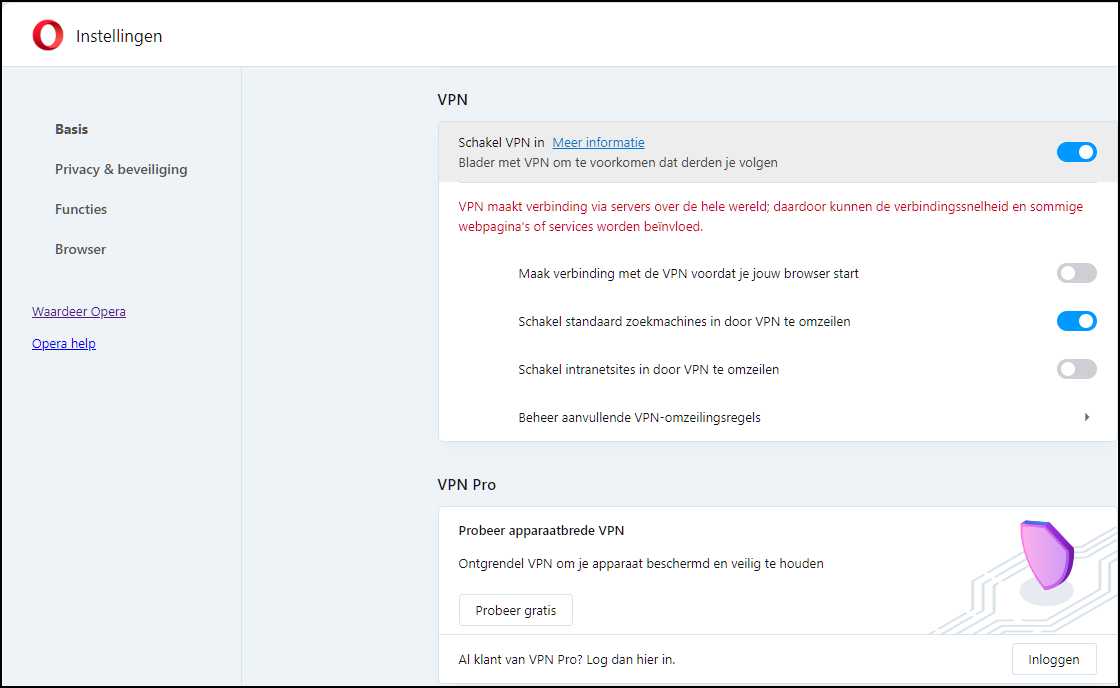Go to Privacy & beveiliging section

pyautogui.click(x=121, y=169)
